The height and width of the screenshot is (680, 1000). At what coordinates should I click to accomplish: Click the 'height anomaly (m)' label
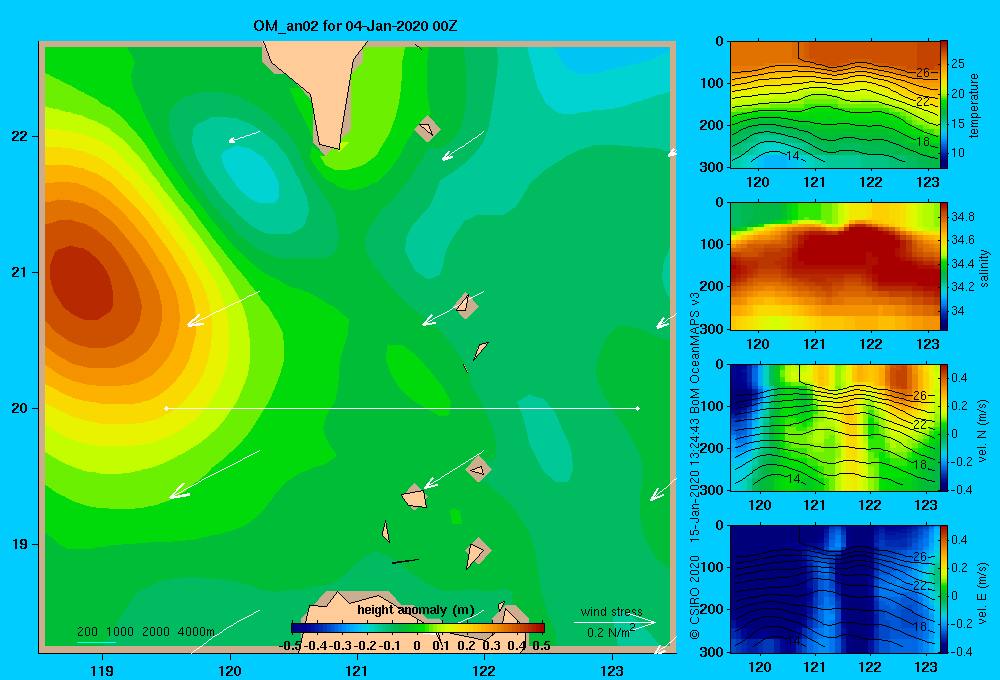pos(416,610)
